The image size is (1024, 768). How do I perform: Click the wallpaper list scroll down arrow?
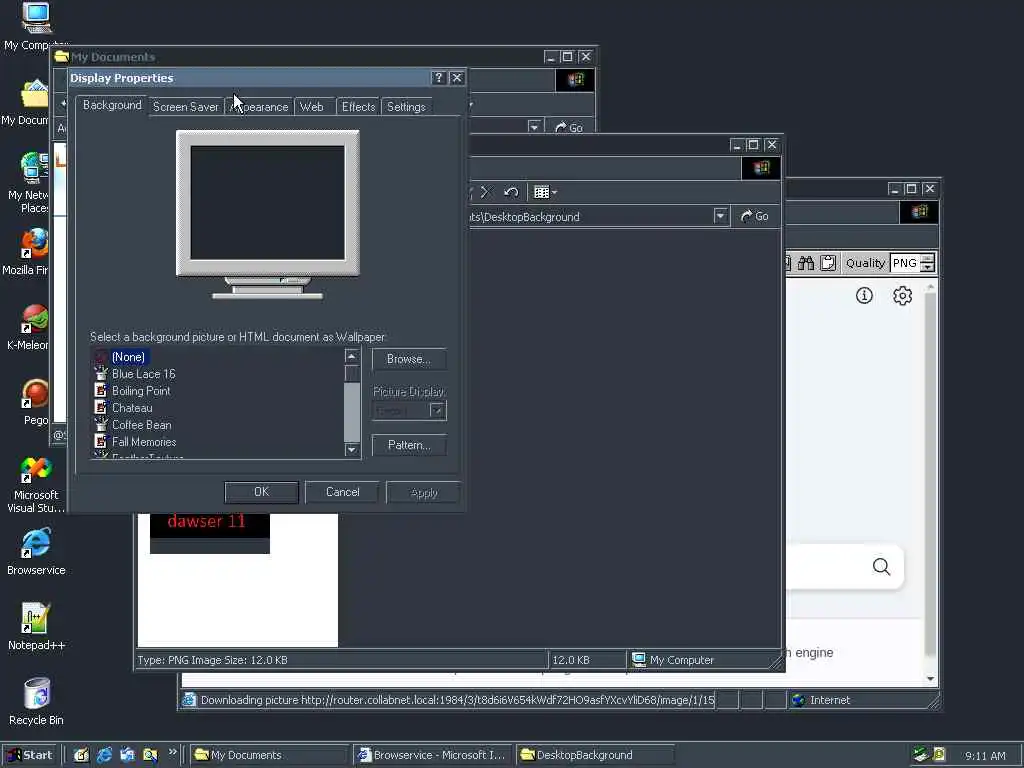tap(351, 449)
